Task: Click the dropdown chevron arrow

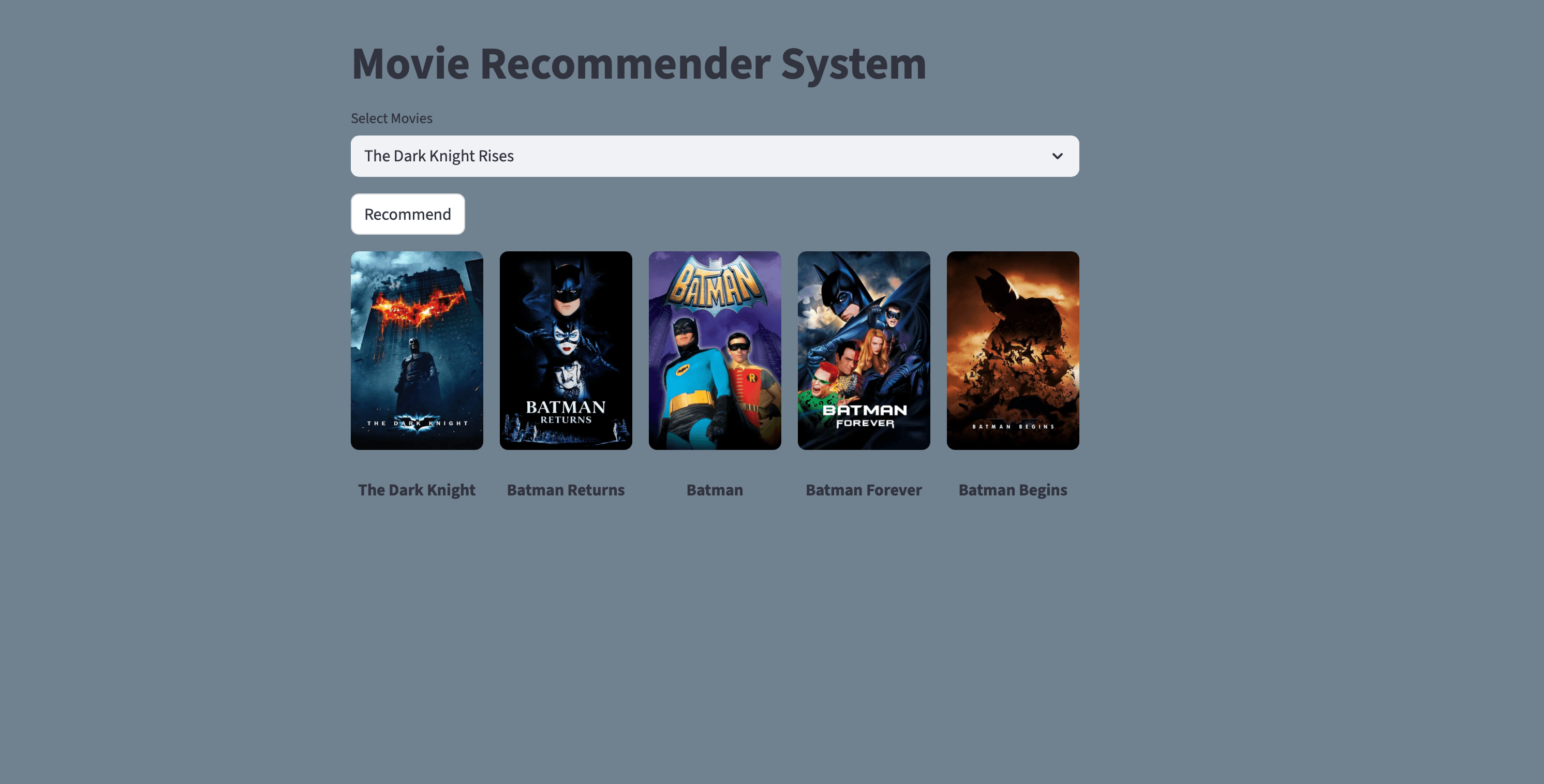Action: [1057, 156]
